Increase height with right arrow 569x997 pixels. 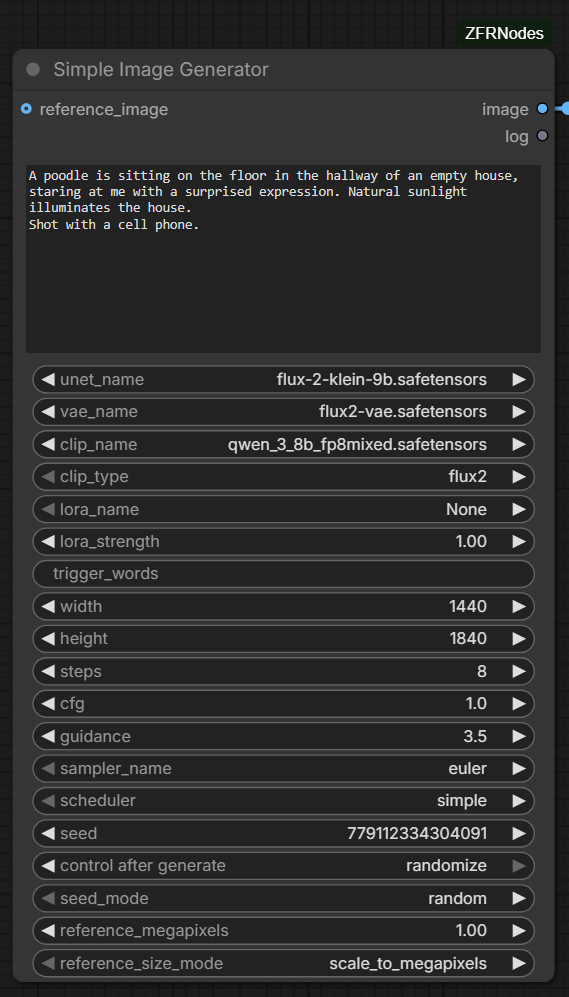519,639
